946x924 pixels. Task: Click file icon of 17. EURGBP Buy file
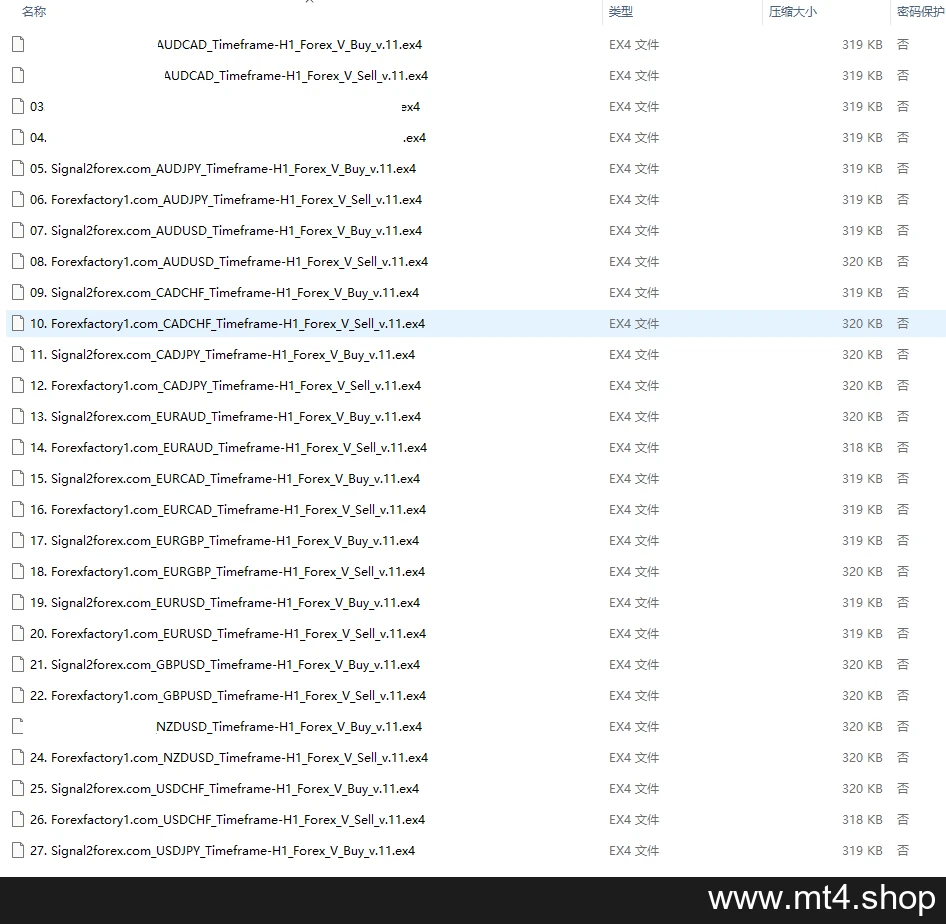click(x=18, y=540)
